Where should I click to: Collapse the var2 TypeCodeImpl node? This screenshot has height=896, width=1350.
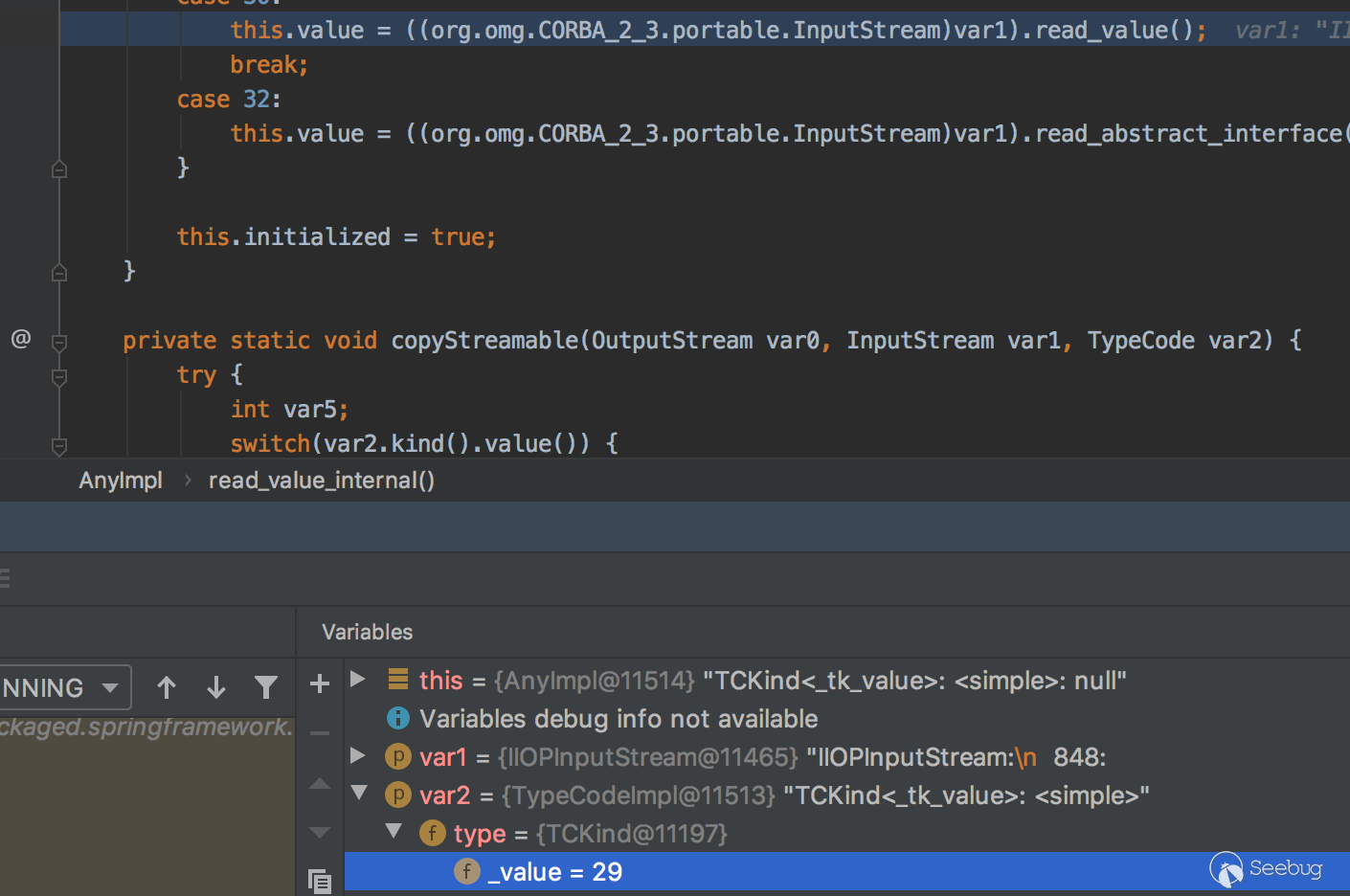tap(359, 793)
